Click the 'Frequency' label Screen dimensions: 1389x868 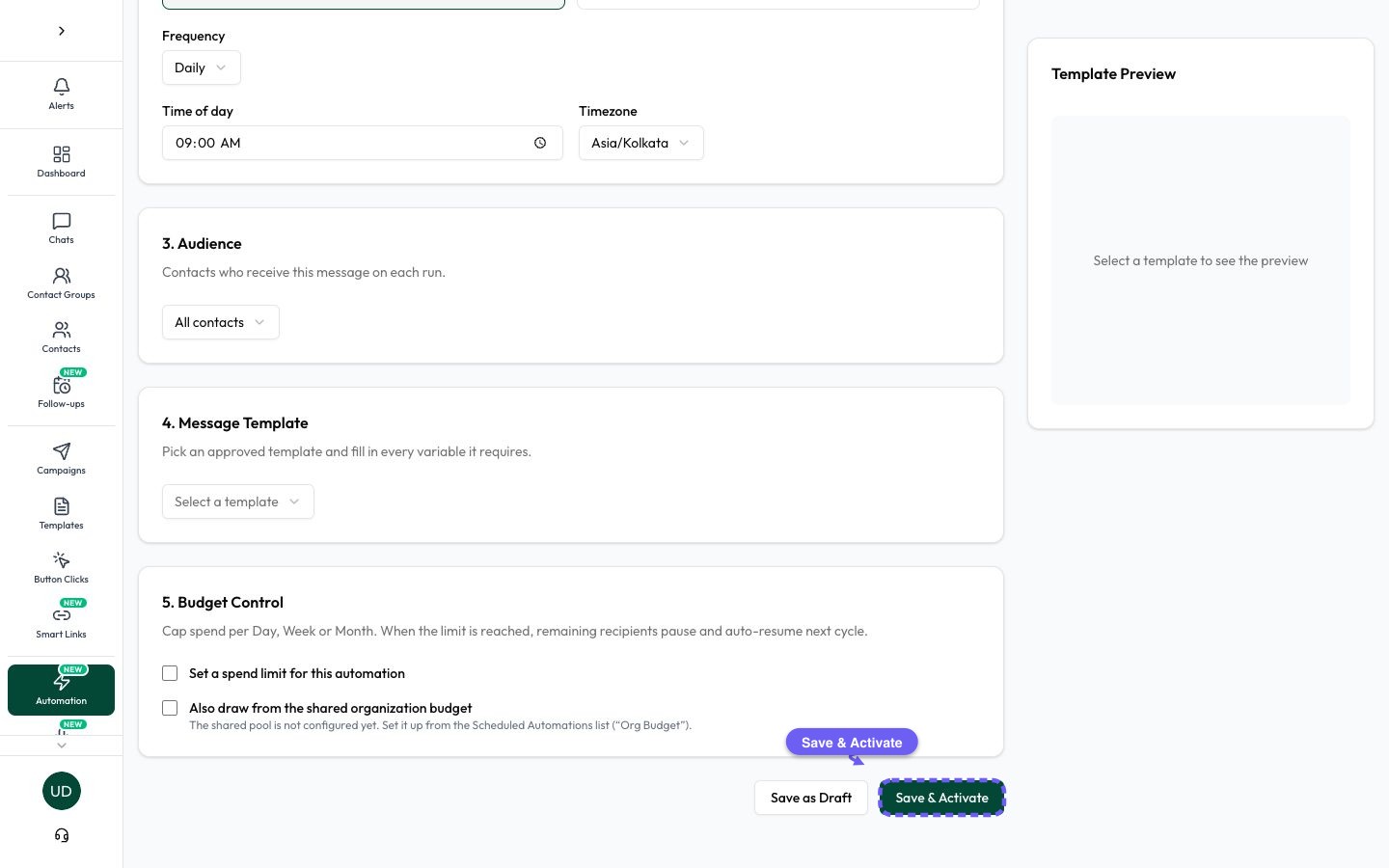coord(193,36)
